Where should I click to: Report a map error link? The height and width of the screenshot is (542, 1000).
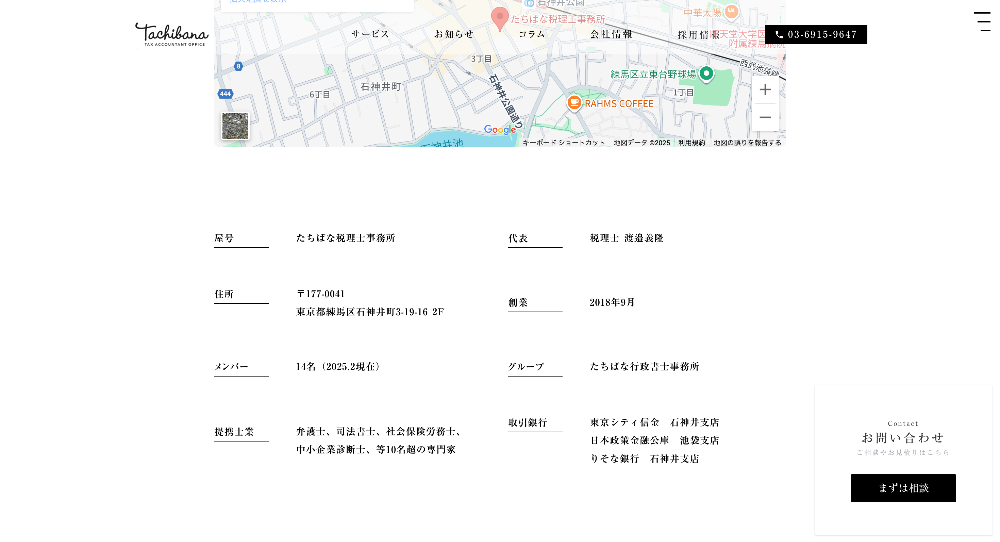pos(747,143)
